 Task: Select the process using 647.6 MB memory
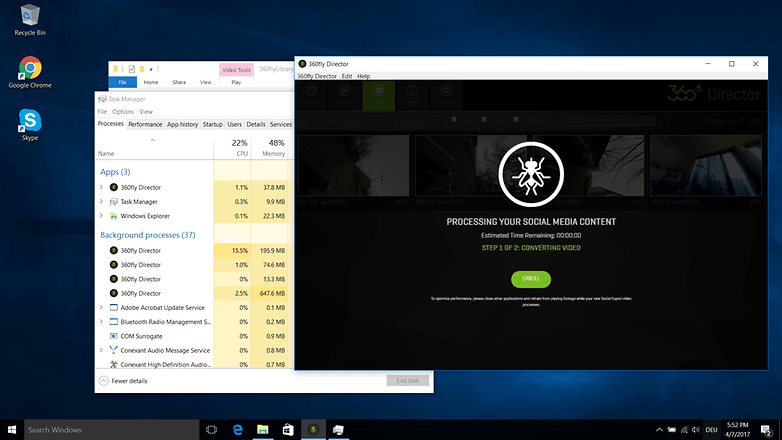coord(195,293)
